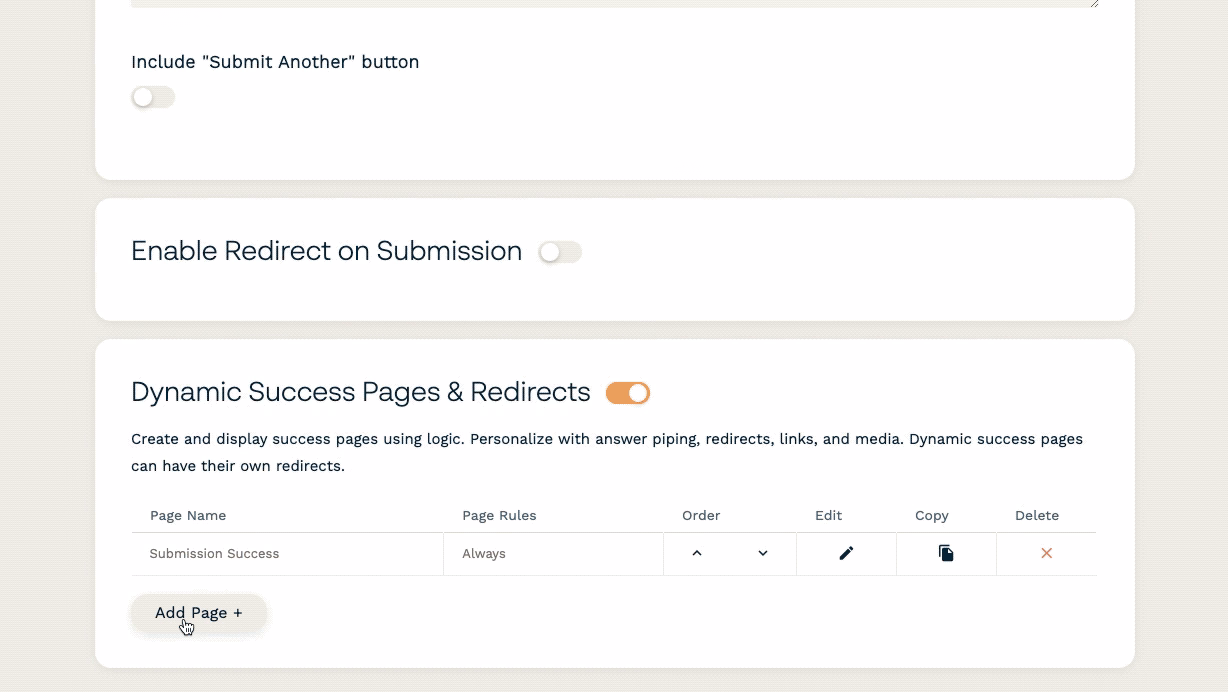Viewport: 1228px width, 692px height.
Task: Click the Delete column header
Action: point(1036,516)
